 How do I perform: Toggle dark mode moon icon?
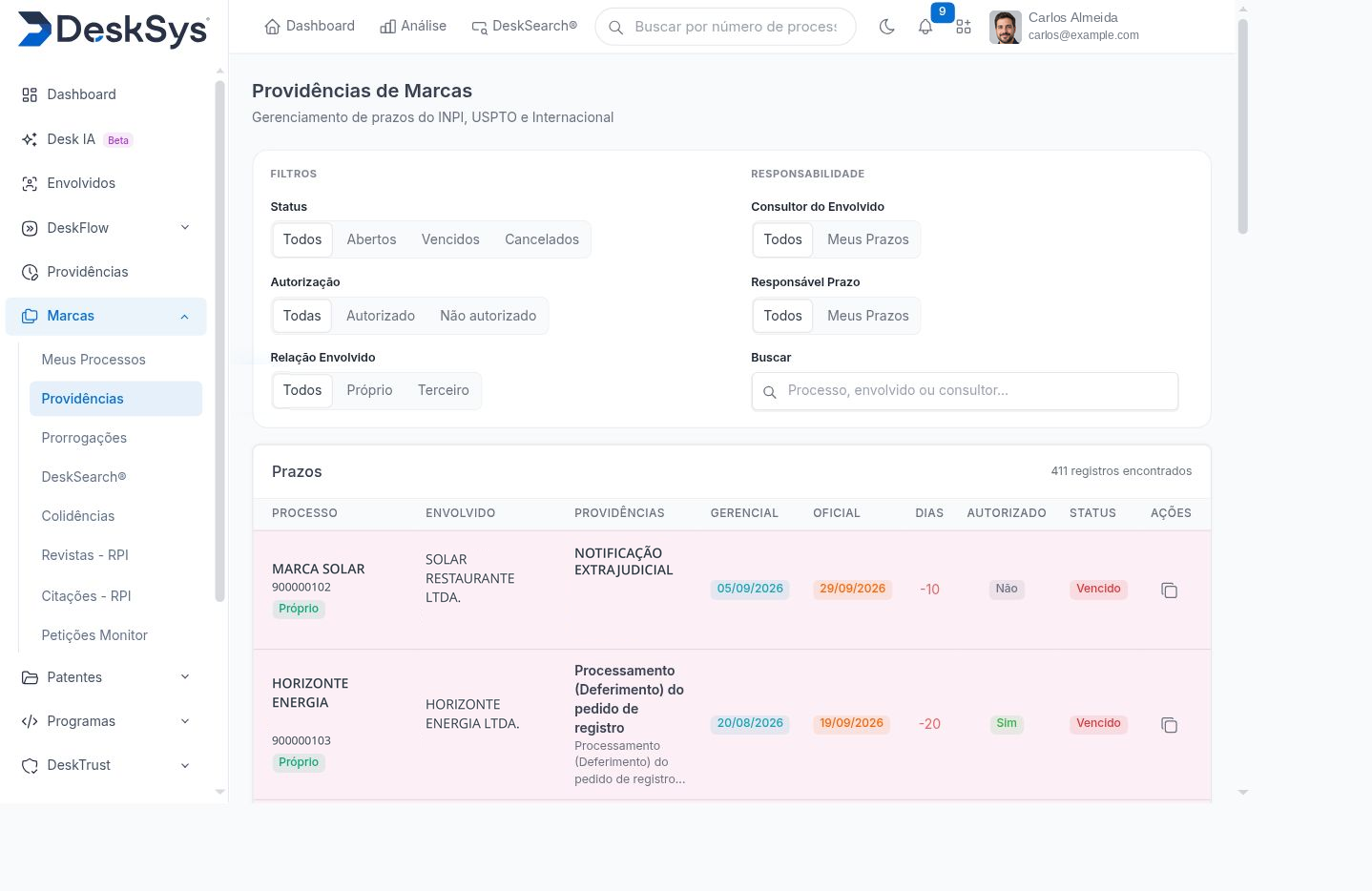(887, 27)
